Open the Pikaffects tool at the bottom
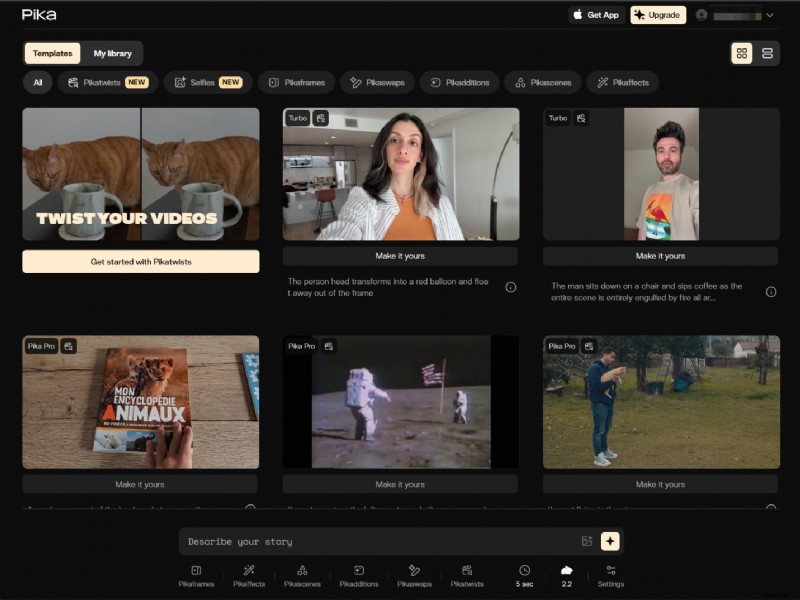The height and width of the screenshot is (600, 800). click(x=251, y=576)
